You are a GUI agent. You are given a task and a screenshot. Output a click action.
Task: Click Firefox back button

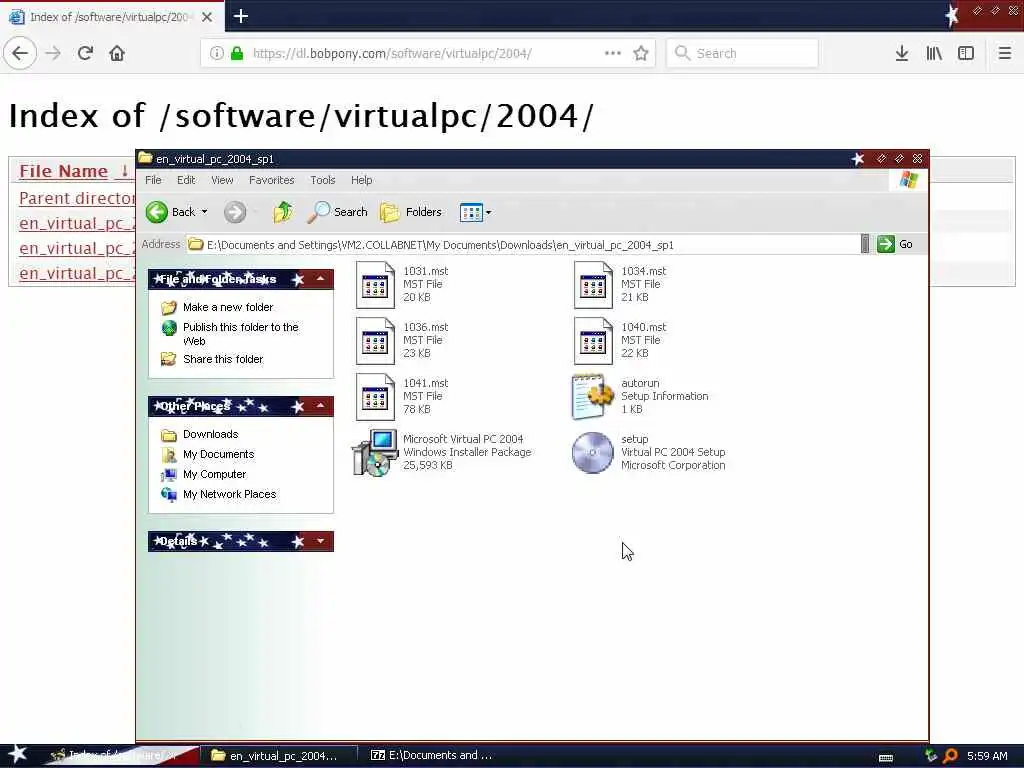point(20,53)
